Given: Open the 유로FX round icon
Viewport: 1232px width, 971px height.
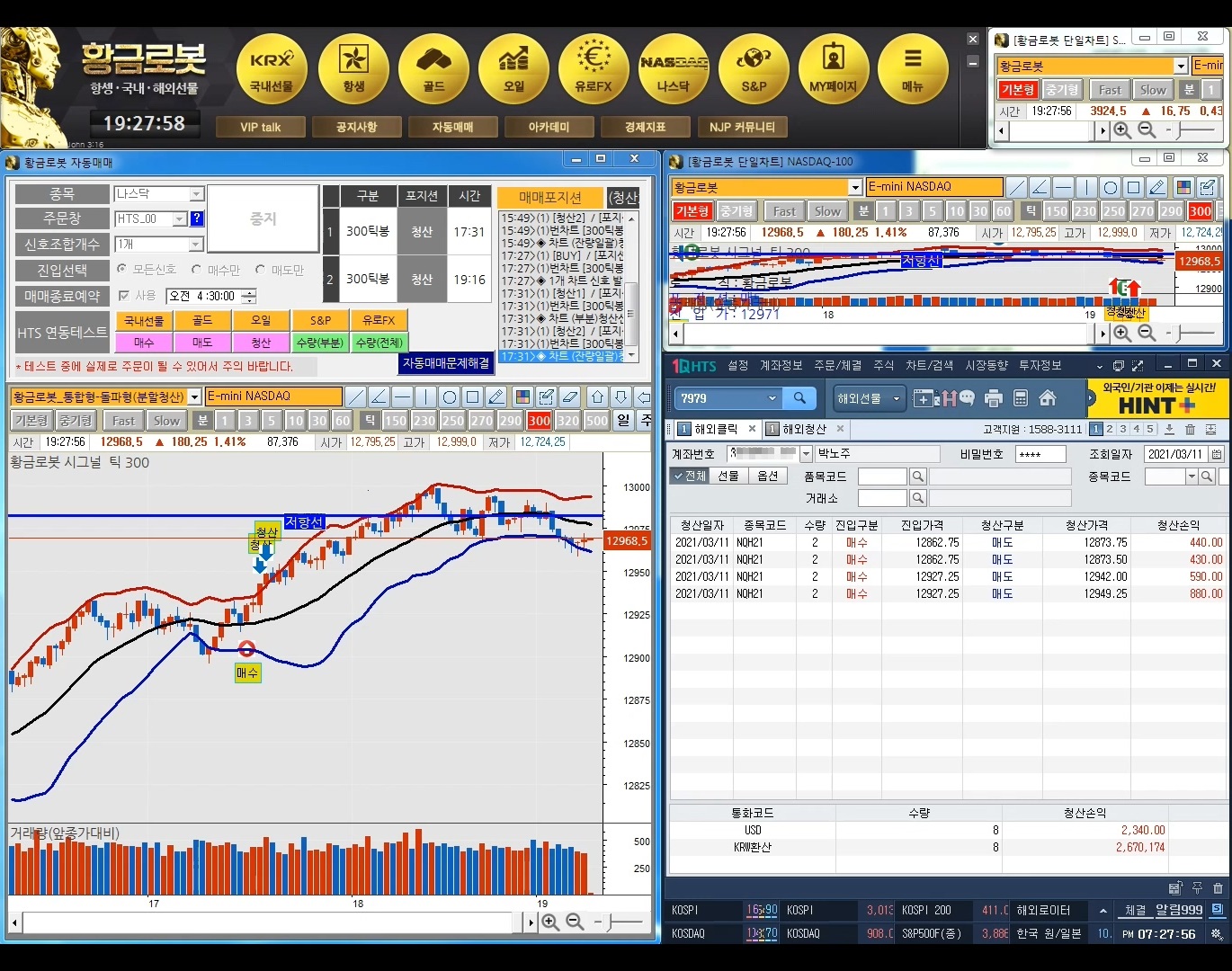Looking at the screenshot, I should (594, 69).
